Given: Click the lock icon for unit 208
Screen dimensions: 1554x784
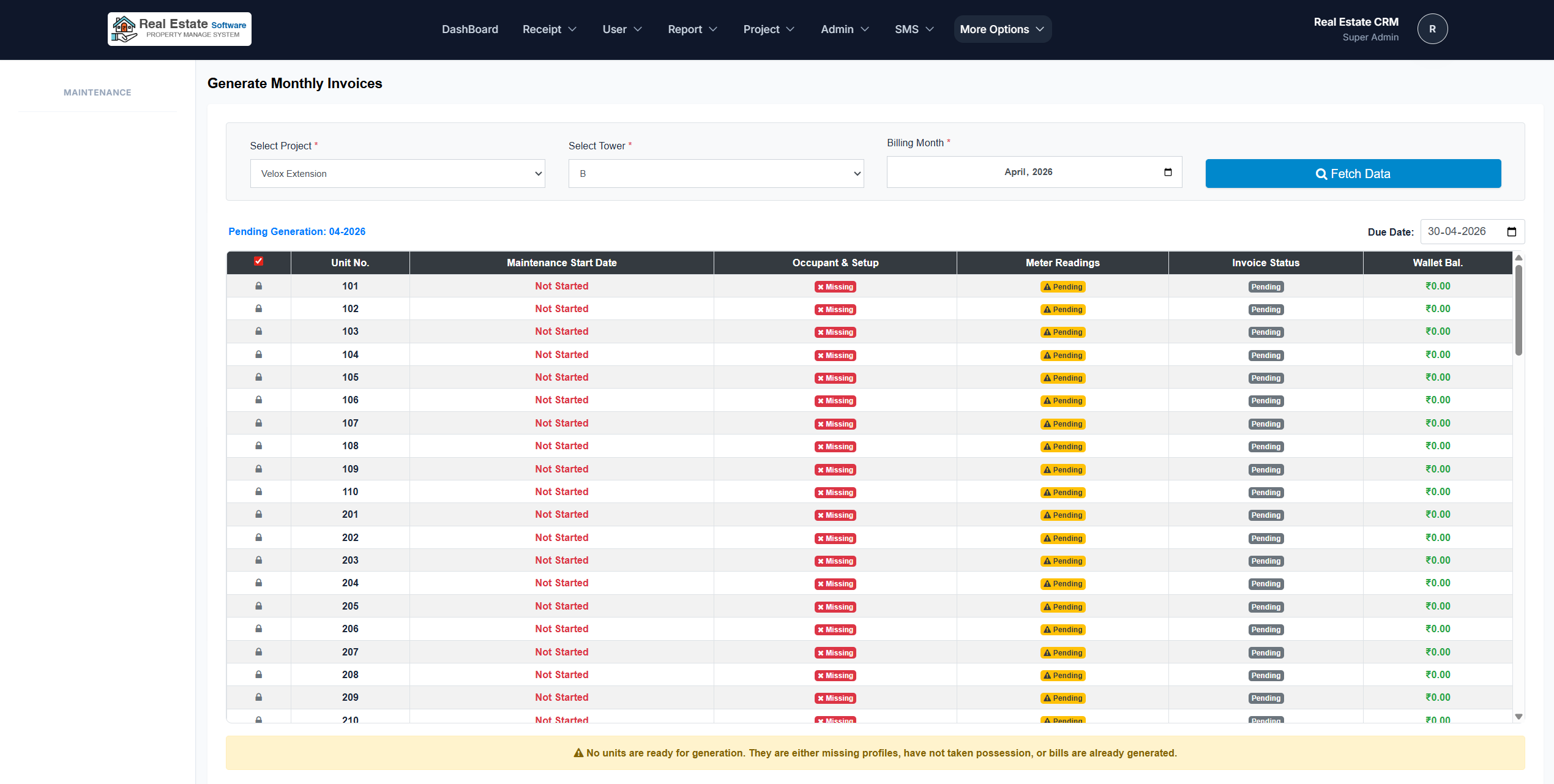Looking at the screenshot, I should tap(259, 674).
